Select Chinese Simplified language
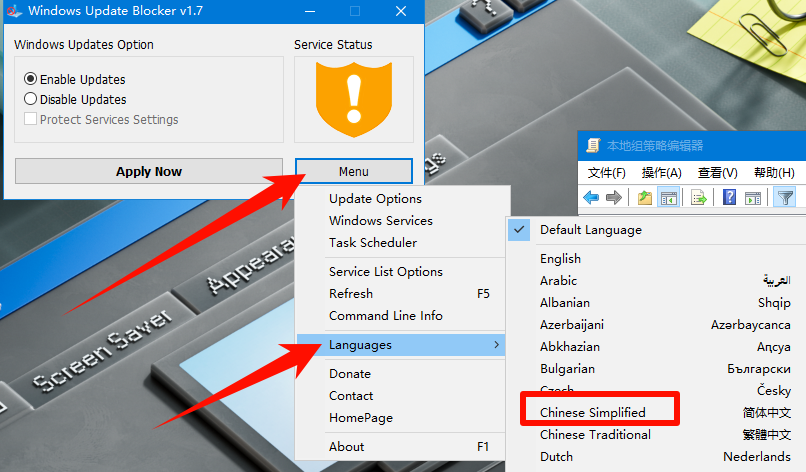This screenshot has height=472, width=806. 657,413
